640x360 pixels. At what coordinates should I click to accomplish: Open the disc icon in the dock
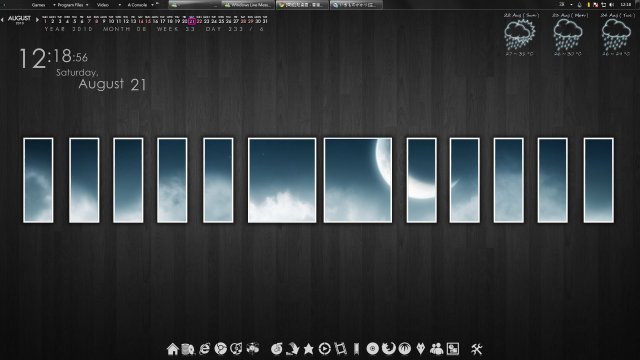click(x=372, y=349)
